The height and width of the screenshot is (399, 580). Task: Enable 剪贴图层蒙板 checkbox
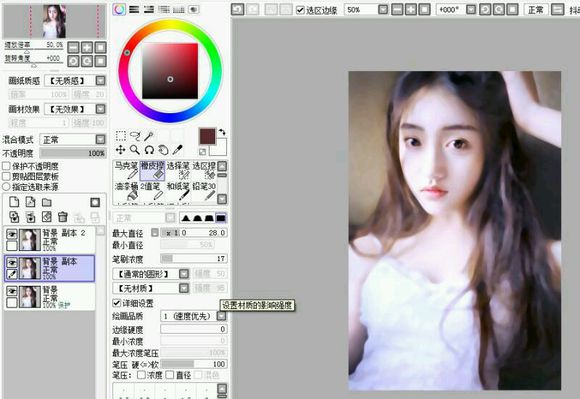coord(6,176)
